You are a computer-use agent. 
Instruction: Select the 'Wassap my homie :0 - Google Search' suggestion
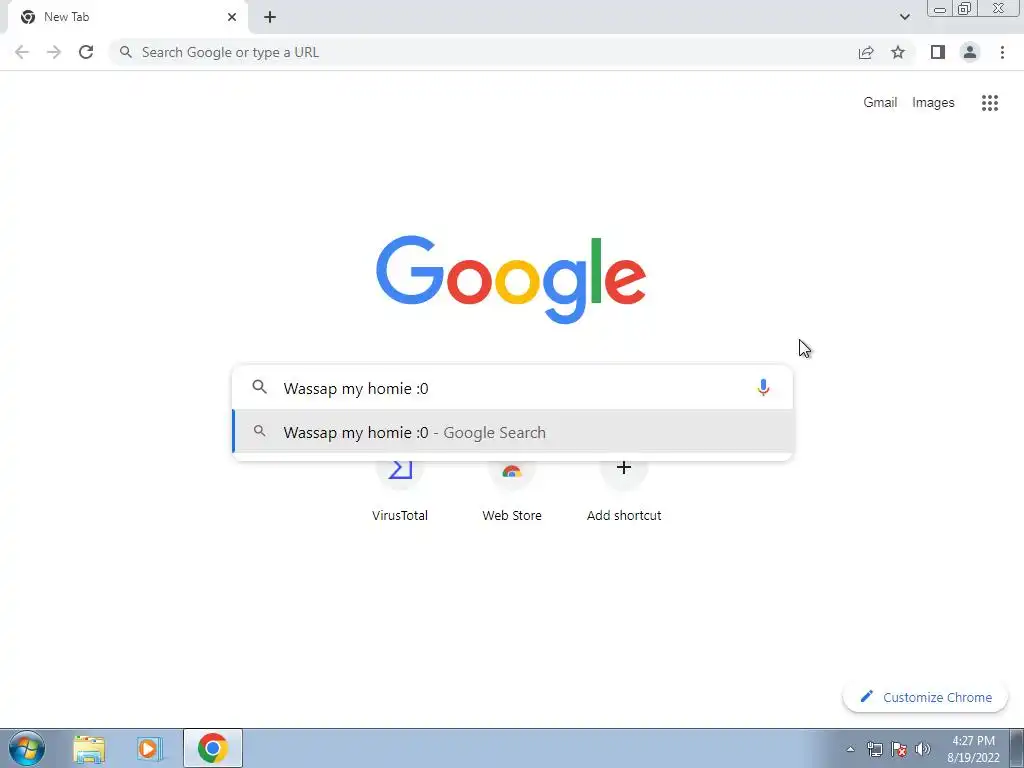point(513,432)
